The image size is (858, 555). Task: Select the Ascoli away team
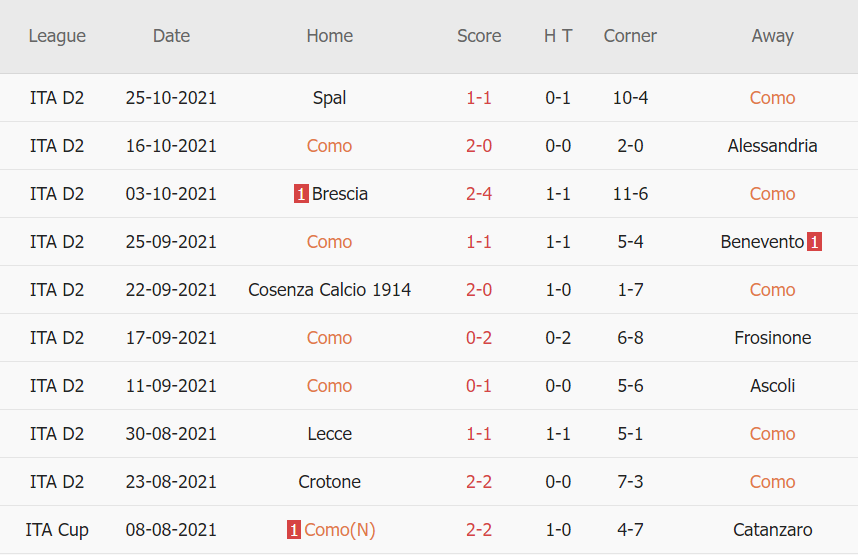pos(772,386)
